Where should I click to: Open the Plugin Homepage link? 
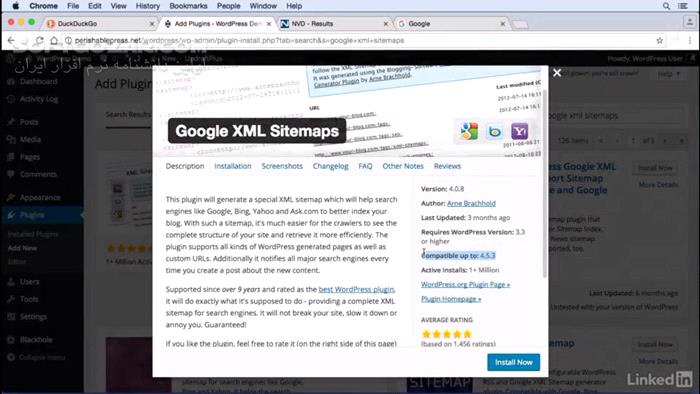point(451,299)
